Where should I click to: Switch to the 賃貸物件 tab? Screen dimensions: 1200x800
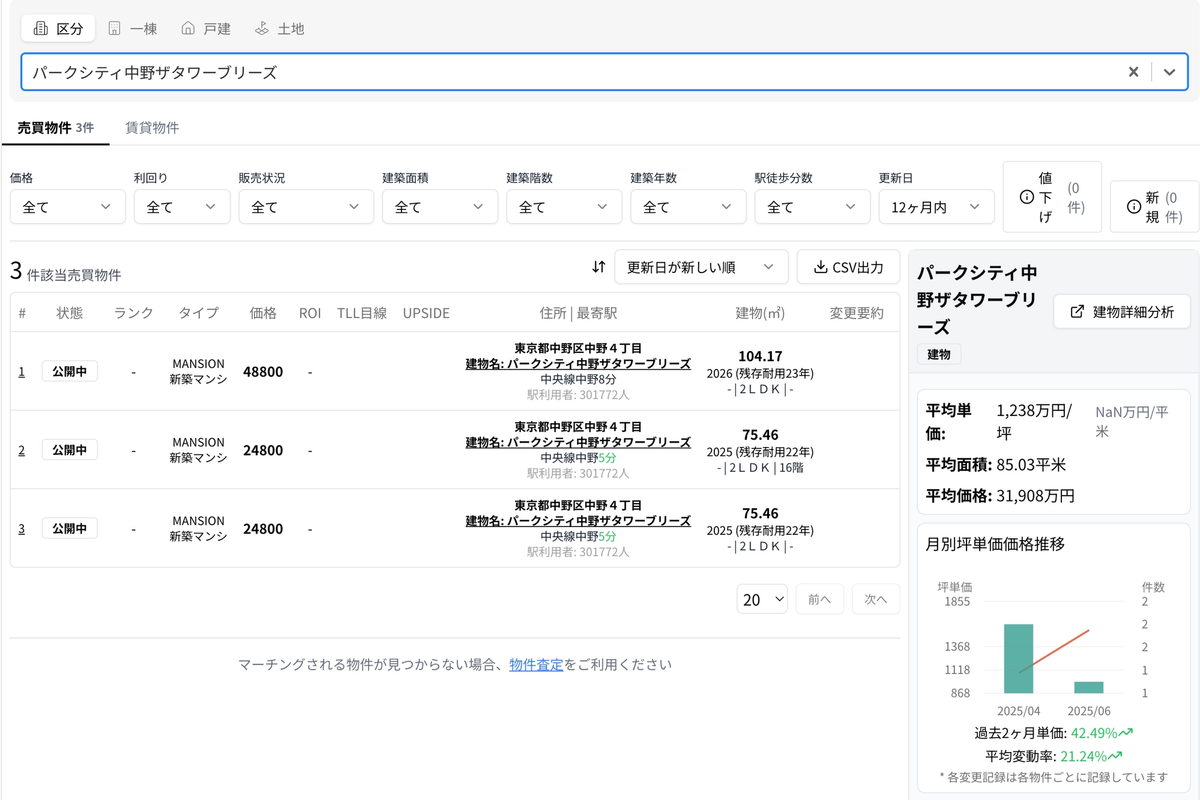(x=152, y=128)
